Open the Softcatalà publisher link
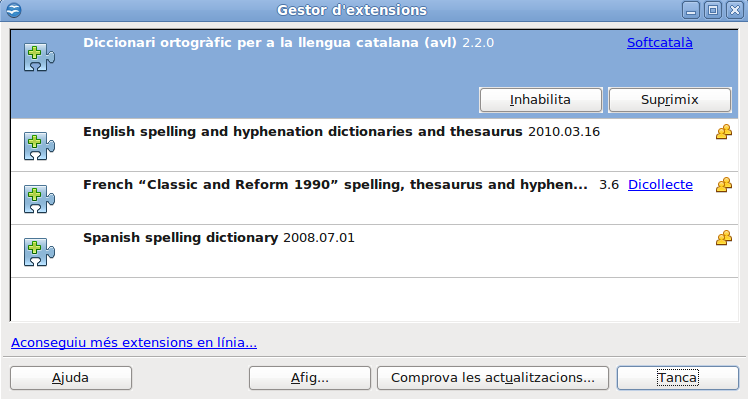Image resolution: width=748 pixels, height=399 pixels. tap(660, 42)
